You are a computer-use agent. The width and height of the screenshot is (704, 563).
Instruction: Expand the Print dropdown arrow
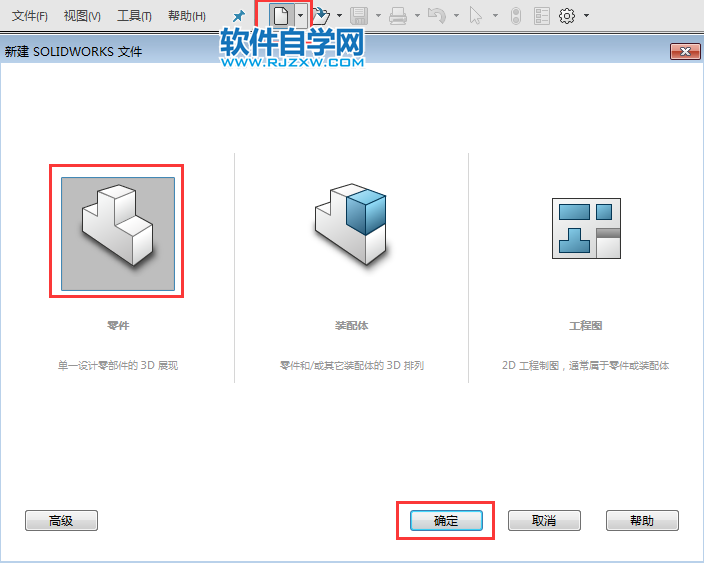418,16
